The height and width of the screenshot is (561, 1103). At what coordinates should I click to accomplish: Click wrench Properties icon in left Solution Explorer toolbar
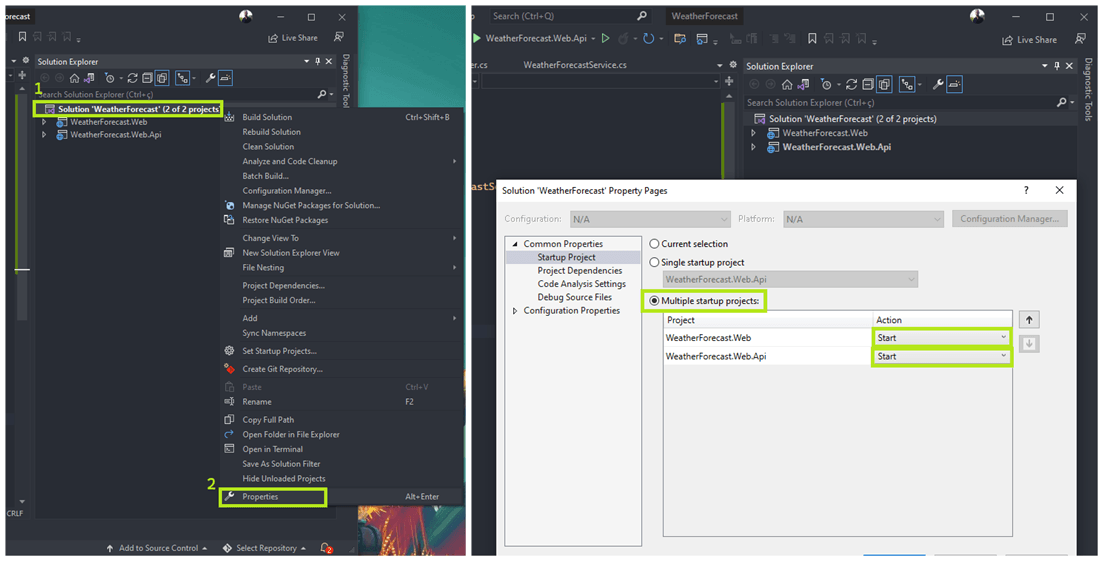(210, 78)
